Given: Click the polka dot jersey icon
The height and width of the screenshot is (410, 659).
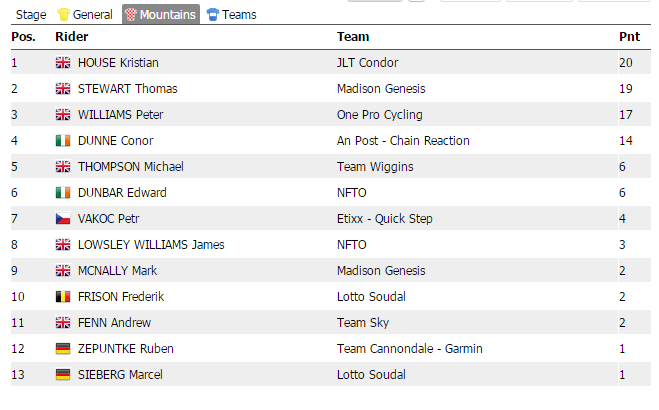Looking at the screenshot, I should [130, 15].
